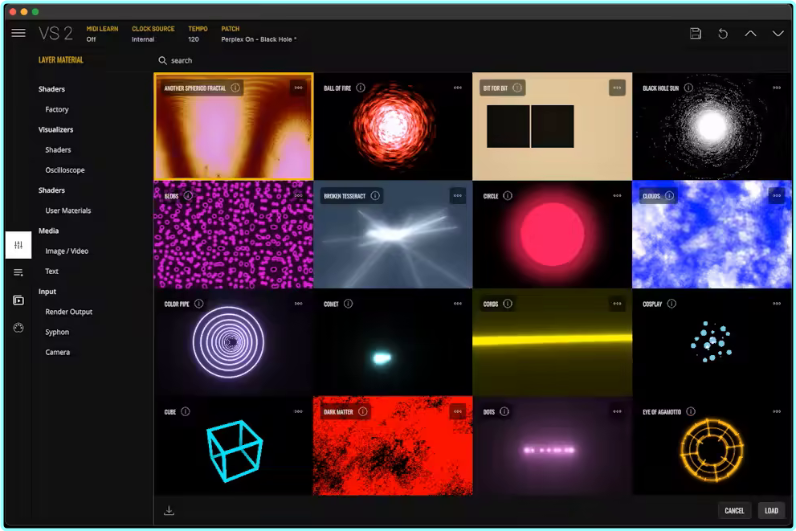This screenshot has height=531, width=796.
Task: Open the hamburger main menu
Action: pyautogui.click(x=18, y=33)
